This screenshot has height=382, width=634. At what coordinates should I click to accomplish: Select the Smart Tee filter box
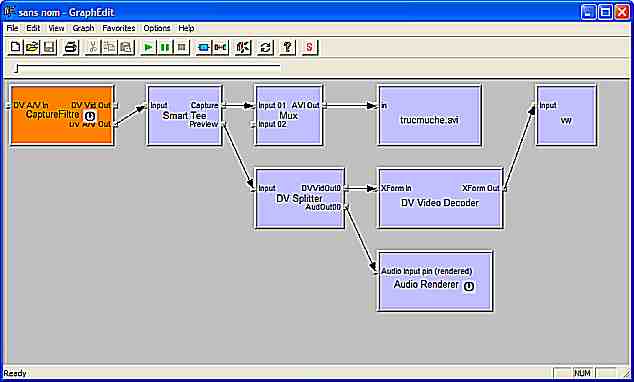pos(184,115)
